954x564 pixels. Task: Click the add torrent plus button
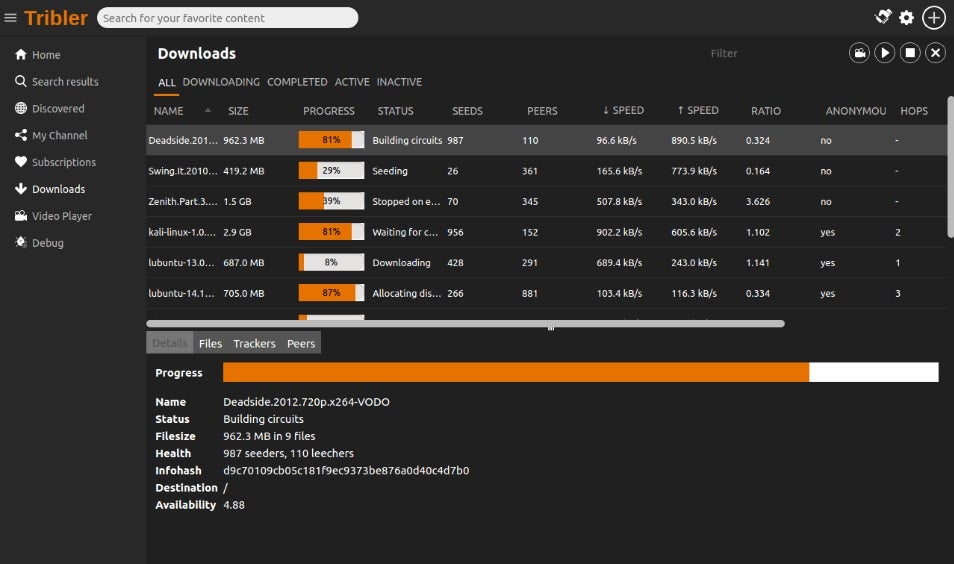click(933, 17)
